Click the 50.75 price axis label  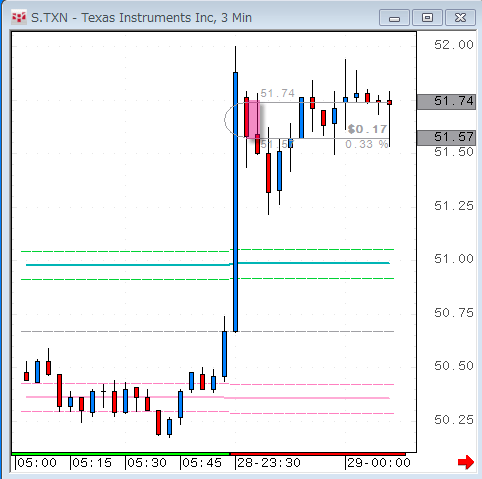pos(454,313)
